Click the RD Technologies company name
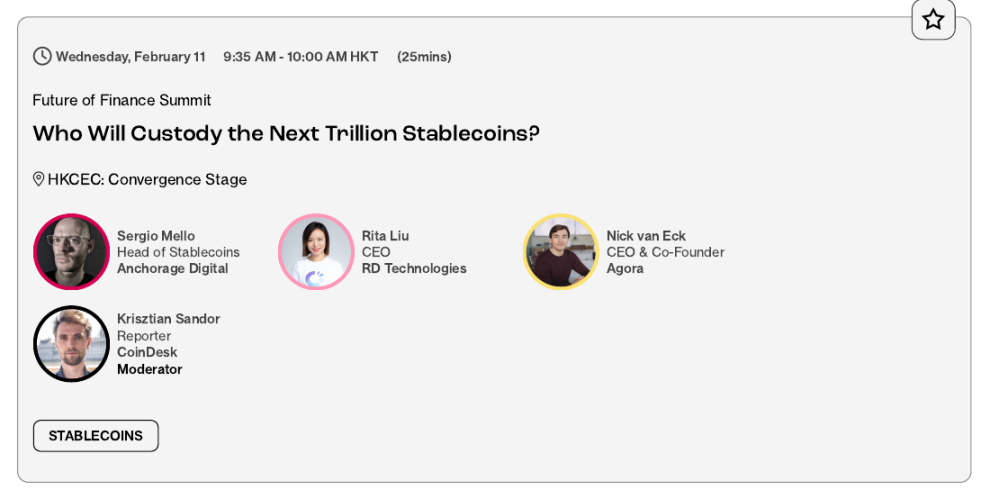Image resolution: width=990 pixels, height=499 pixels. click(x=414, y=268)
